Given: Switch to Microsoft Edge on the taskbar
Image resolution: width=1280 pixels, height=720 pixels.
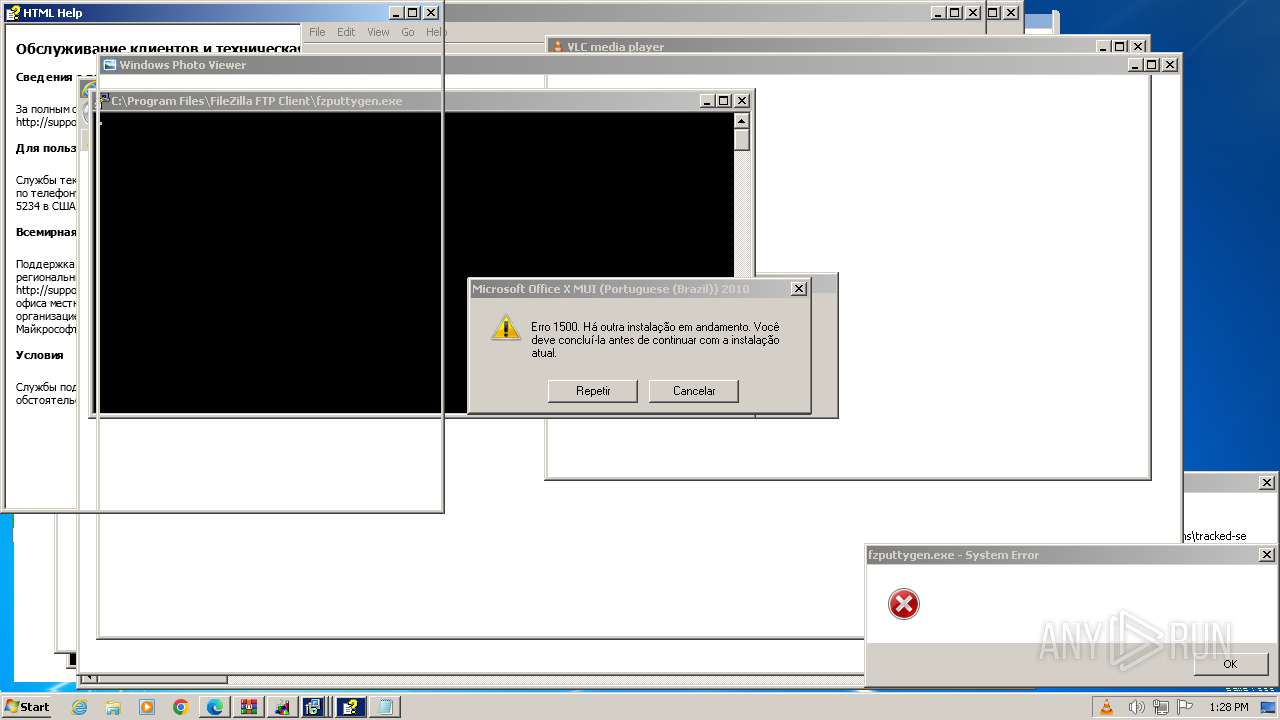Looking at the screenshot, I should pos(215,707).
